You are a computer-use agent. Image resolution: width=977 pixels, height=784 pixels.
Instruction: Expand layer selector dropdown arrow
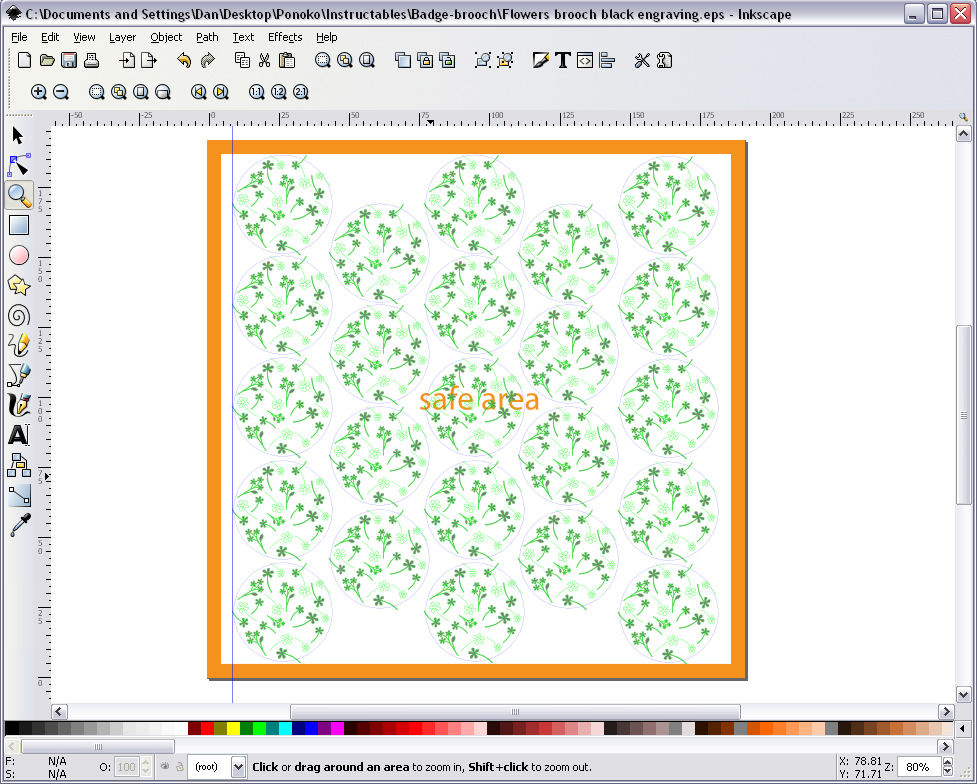pyautogui.click(x=238, y=767)
